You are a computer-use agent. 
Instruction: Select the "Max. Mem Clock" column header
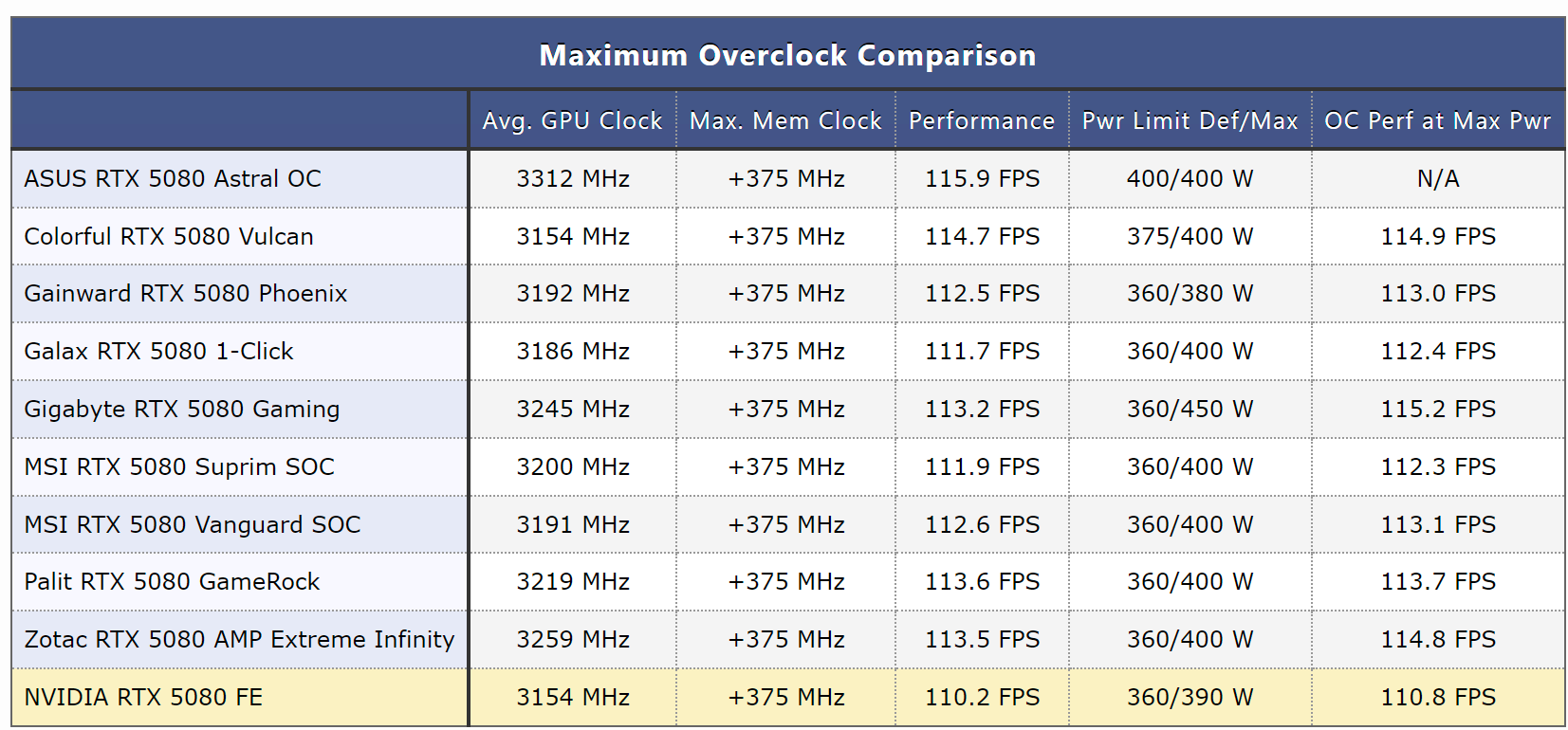tap(786, 121)
